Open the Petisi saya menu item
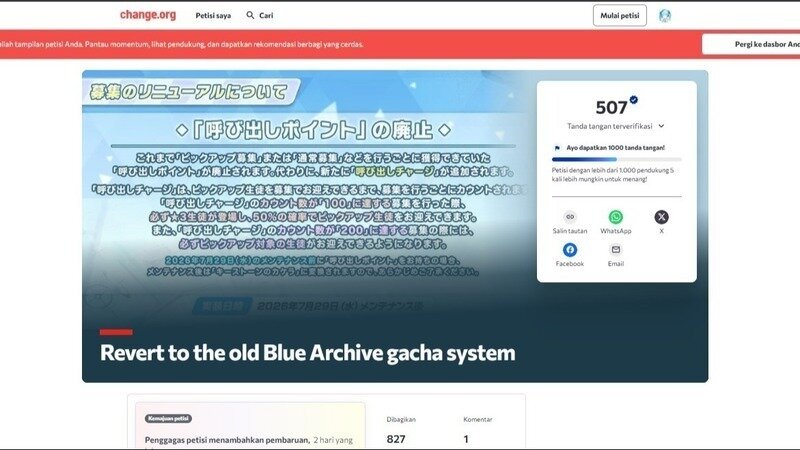800x450 pixels. (x=213, y=16)
